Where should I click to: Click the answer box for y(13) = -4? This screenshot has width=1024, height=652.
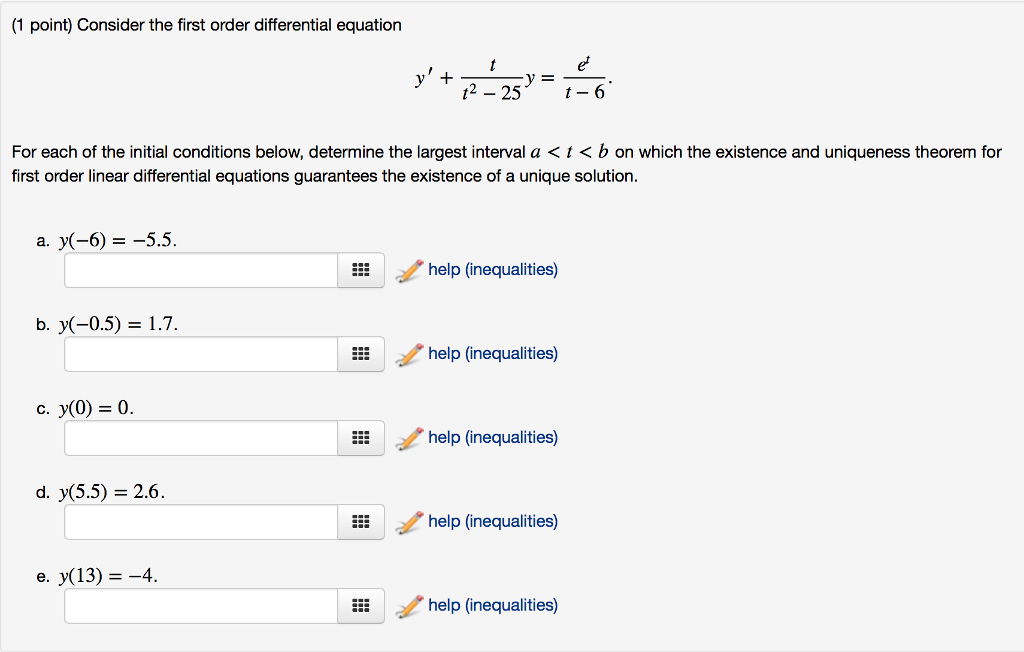pos(200,606)
